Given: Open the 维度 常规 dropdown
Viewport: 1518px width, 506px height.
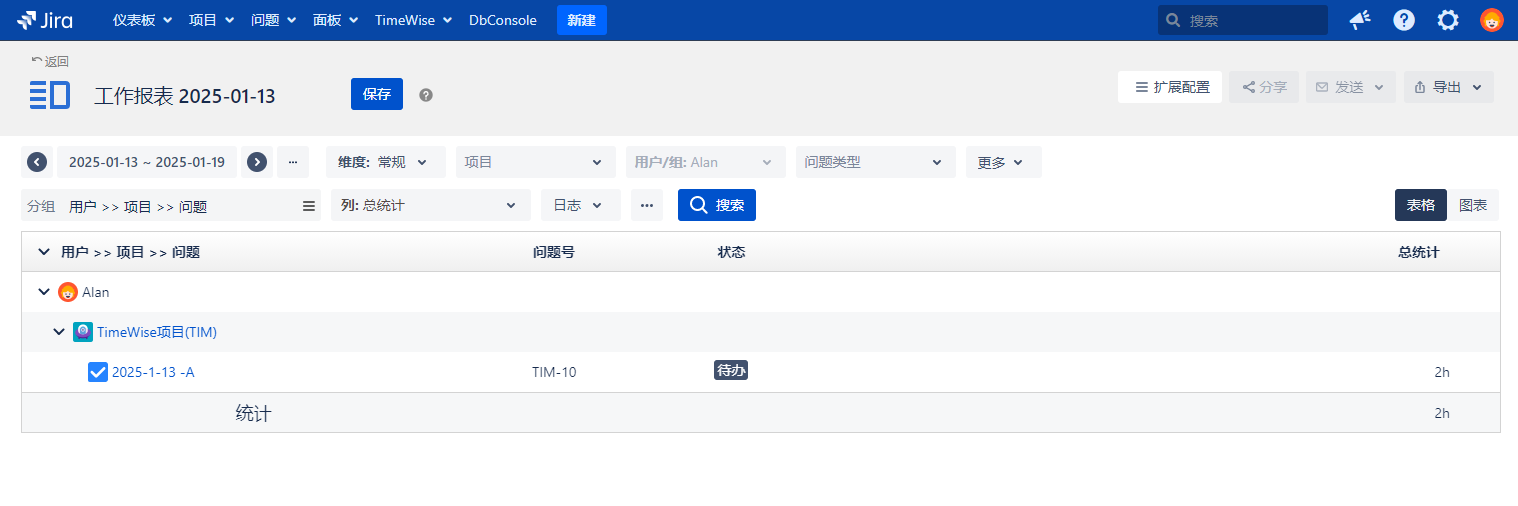Looking at the screenshot, I should tap(385, 162).
